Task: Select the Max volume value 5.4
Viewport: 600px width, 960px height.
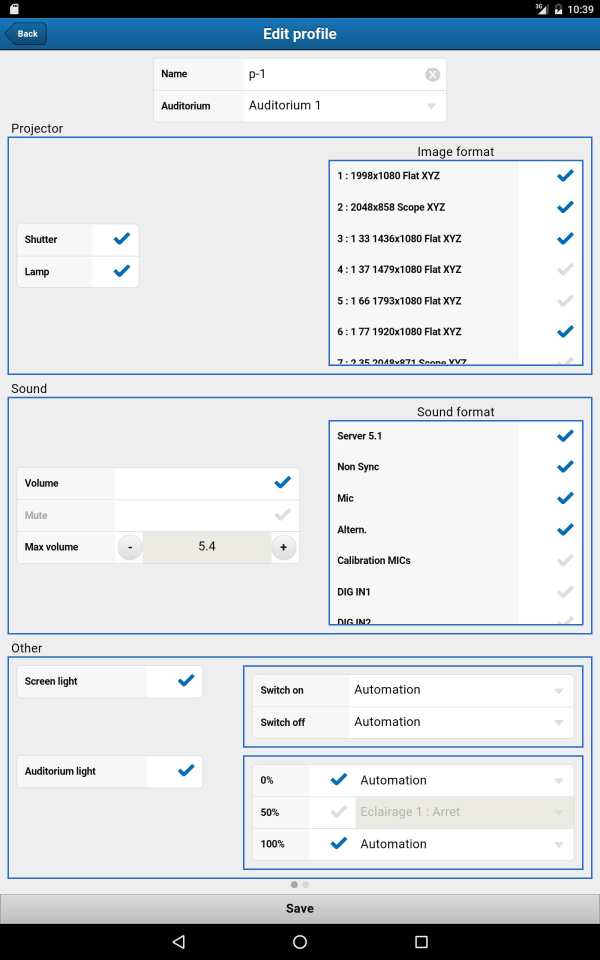Action: point(207,547)
